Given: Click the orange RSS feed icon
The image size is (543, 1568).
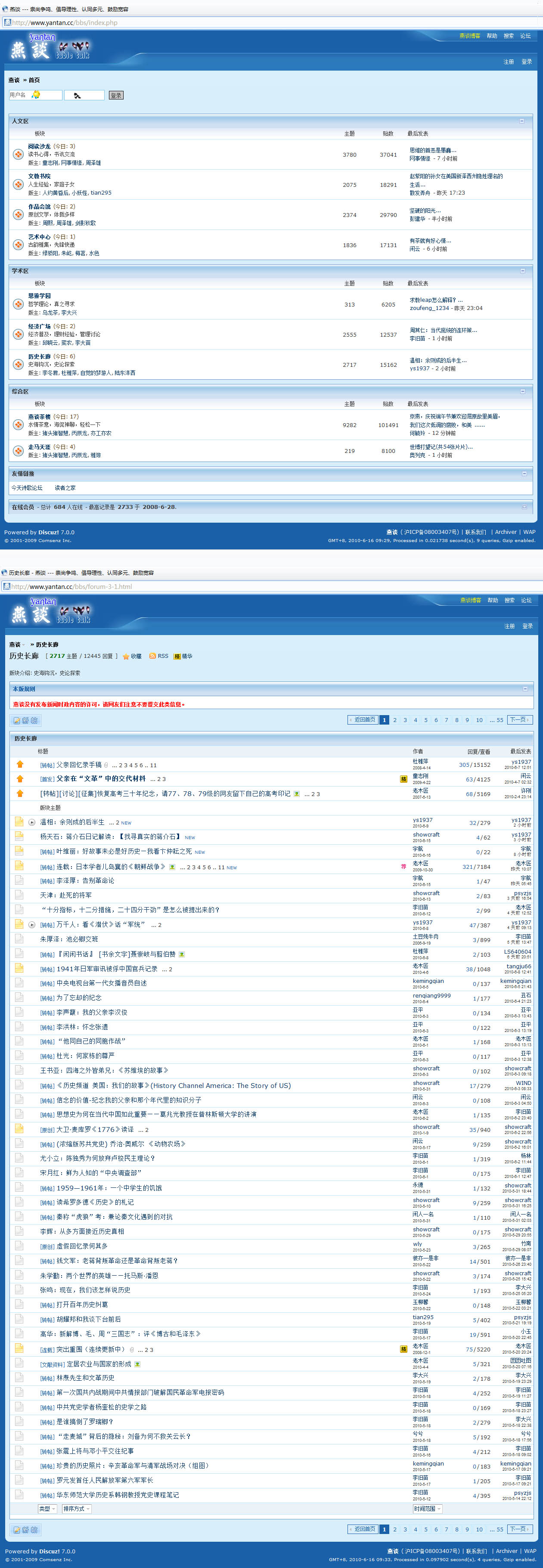Looking at the screenshot, I should 152,656.
